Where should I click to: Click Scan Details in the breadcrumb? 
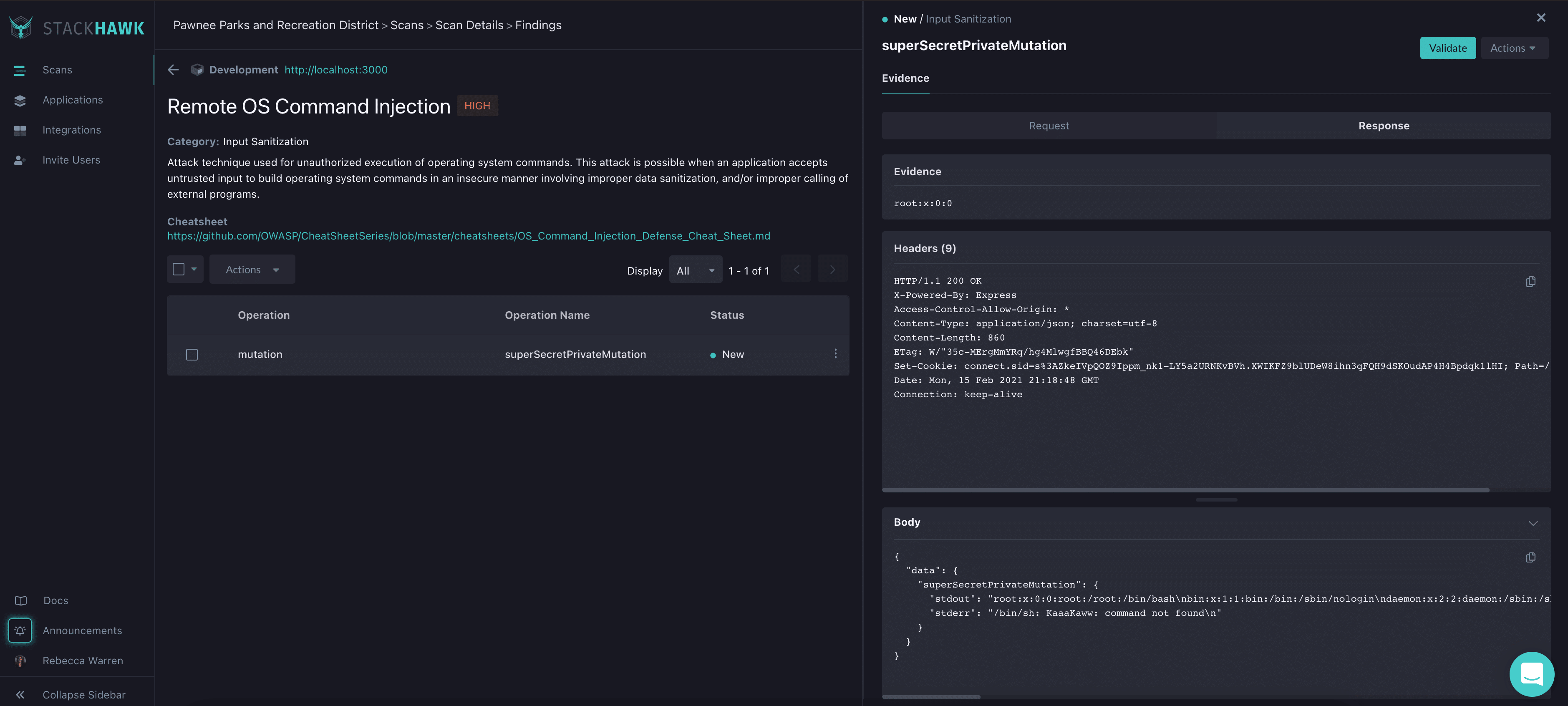(469, 25)
